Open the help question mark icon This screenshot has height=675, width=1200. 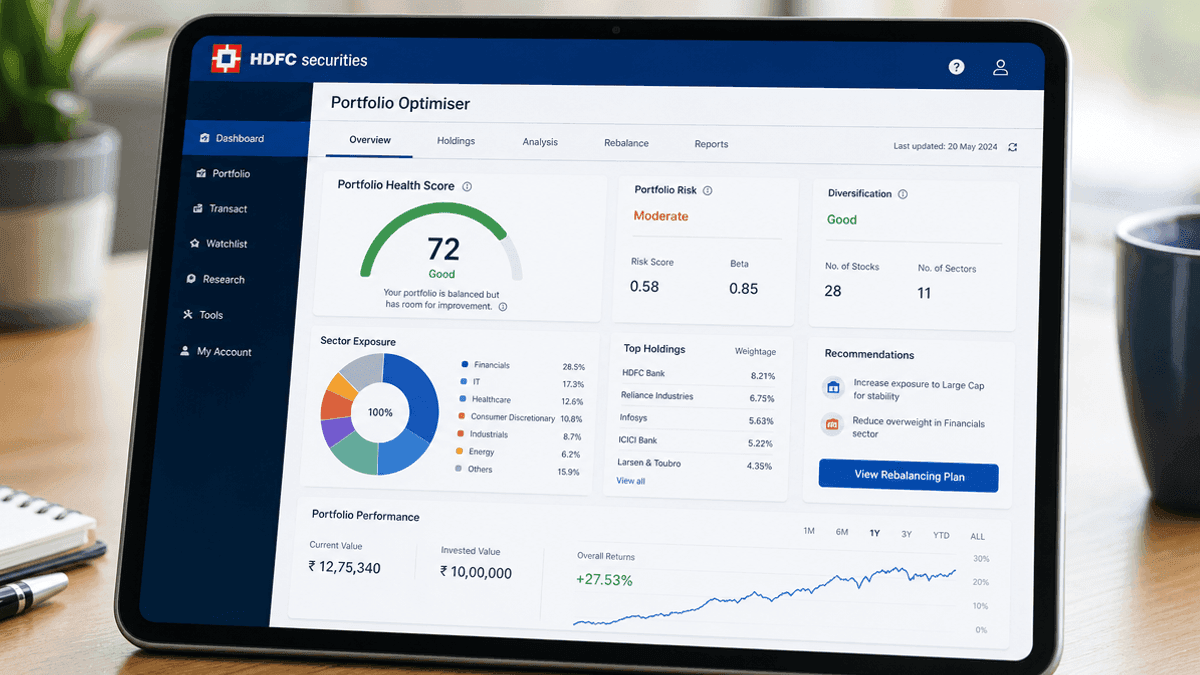point(956,67)
